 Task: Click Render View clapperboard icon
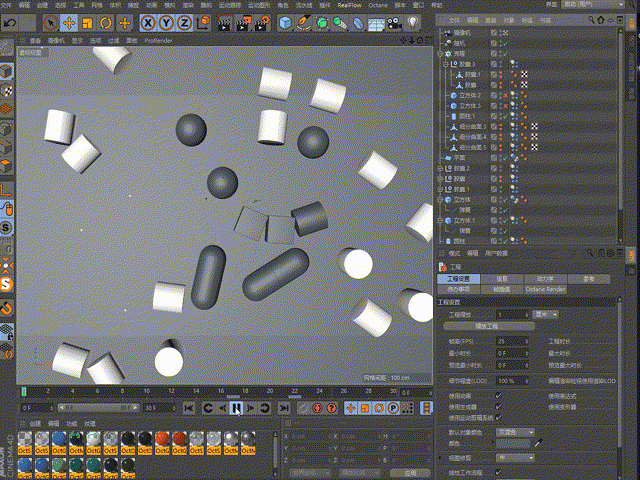tap(224, 23)
